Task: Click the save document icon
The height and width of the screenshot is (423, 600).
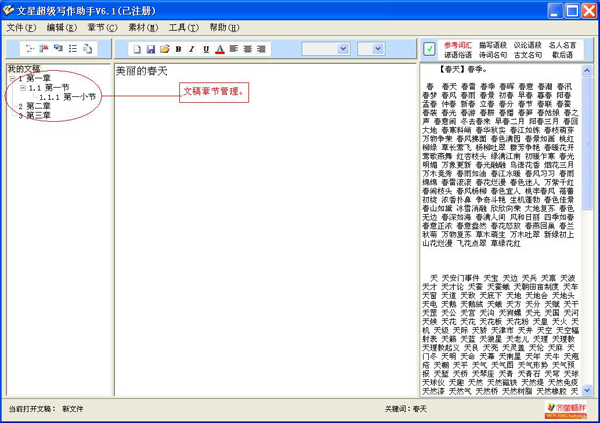Action: [150, 48]
